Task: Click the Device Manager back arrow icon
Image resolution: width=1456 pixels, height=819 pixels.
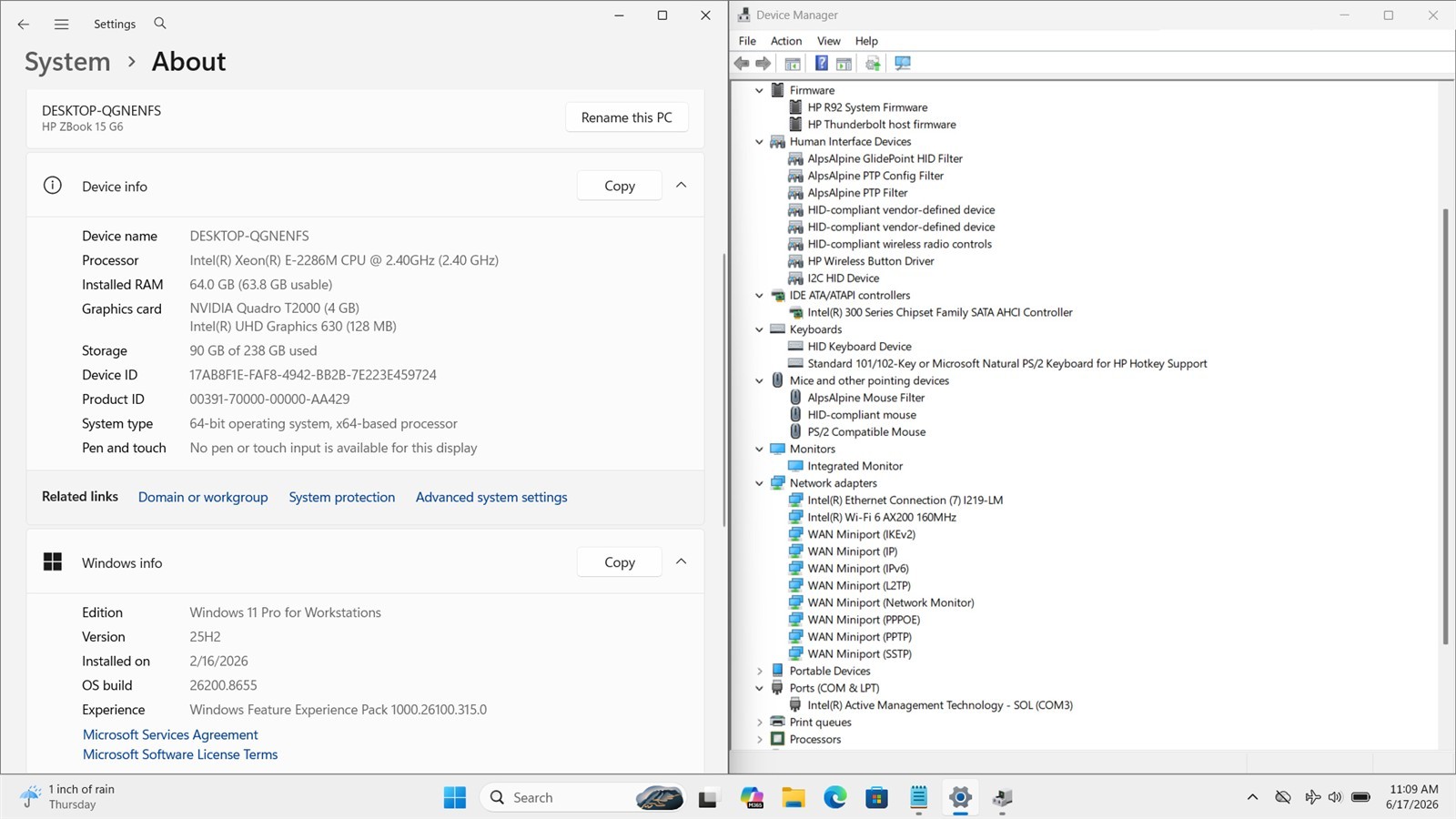Action: (x=742, y=64)
